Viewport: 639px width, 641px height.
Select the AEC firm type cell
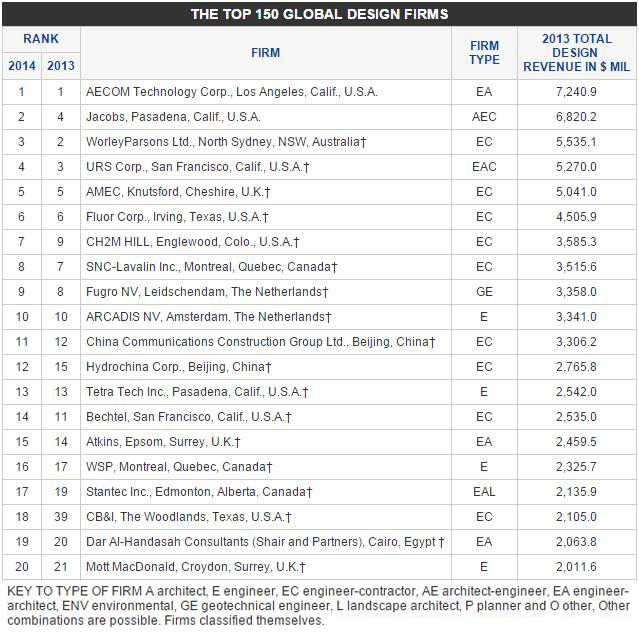click(484, 117)
